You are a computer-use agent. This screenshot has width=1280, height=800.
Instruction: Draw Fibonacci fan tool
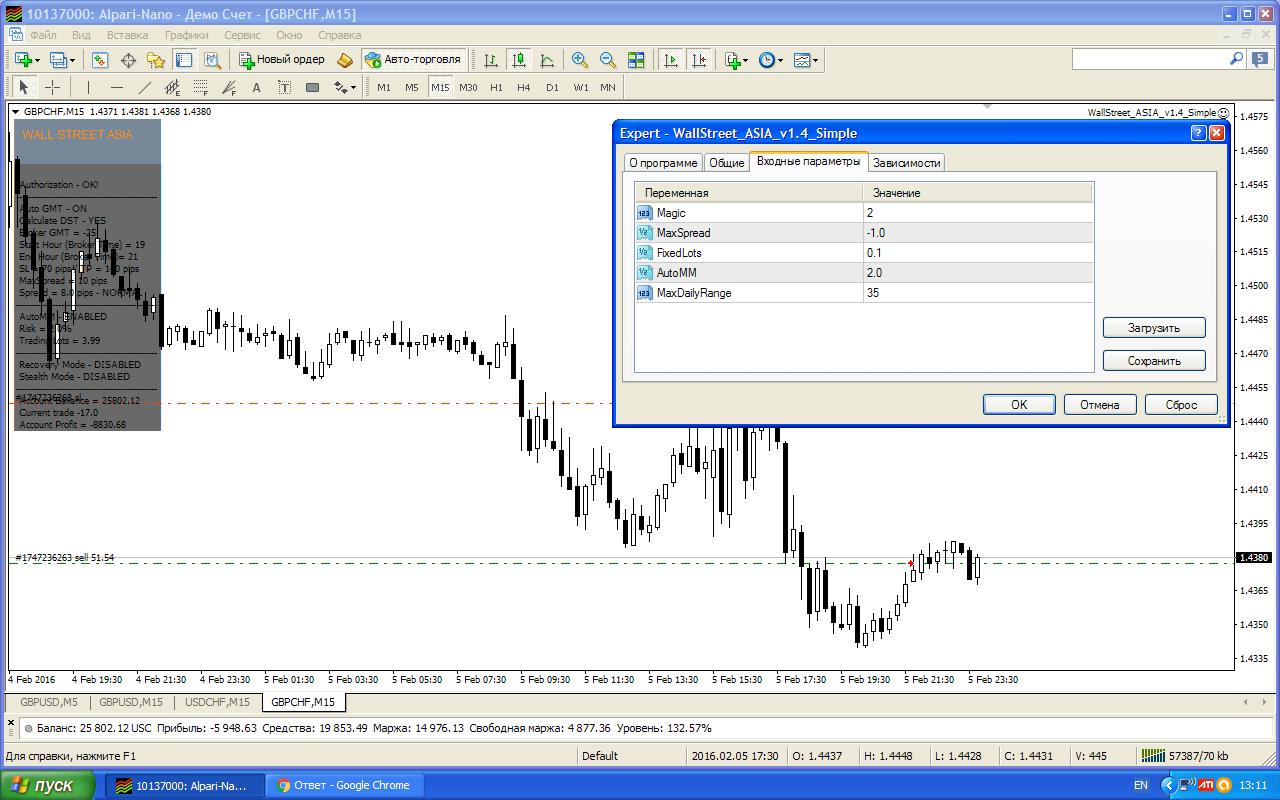tap(229, 87)
